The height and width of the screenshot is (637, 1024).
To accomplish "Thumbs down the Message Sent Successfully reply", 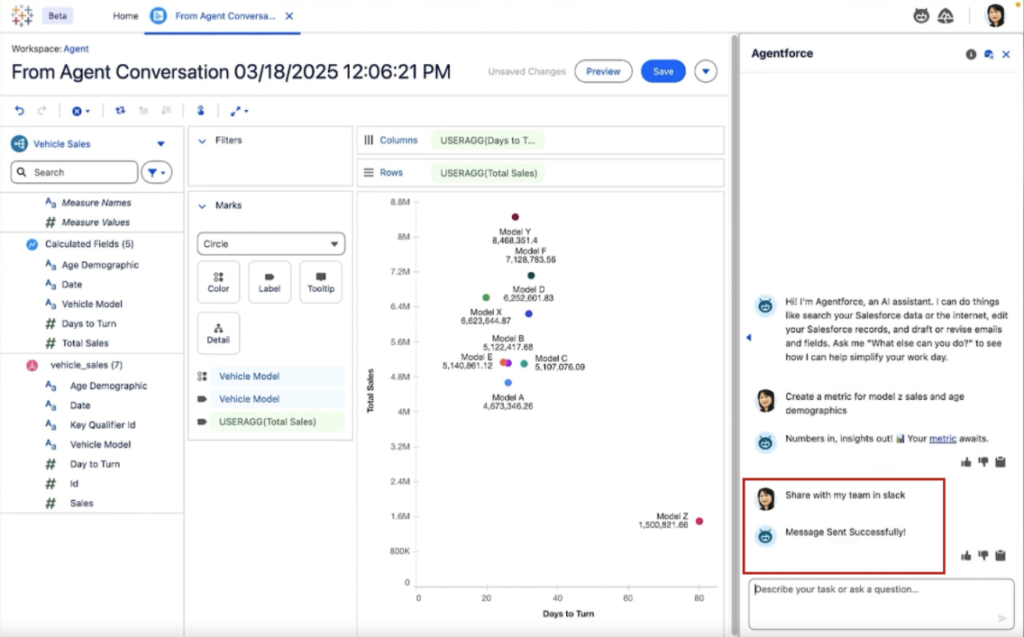I will 983,556.
